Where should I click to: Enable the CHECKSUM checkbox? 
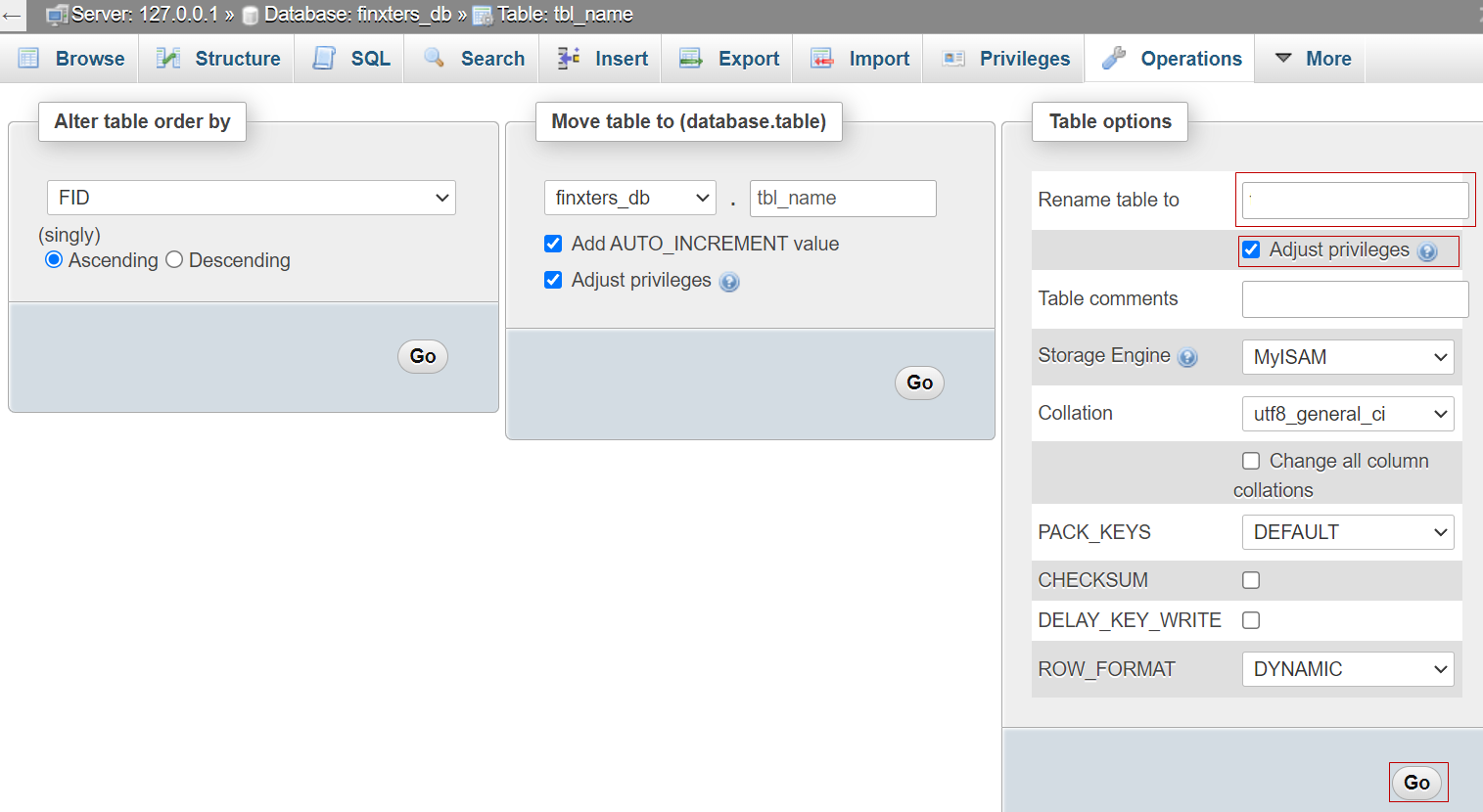pos(1250,579)
